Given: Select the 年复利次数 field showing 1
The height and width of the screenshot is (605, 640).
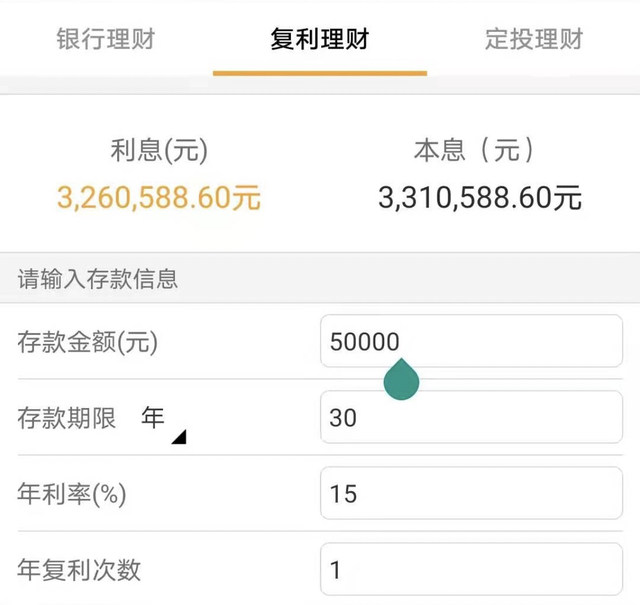Looking at the screenshot, I should click(x=471, y=569).
